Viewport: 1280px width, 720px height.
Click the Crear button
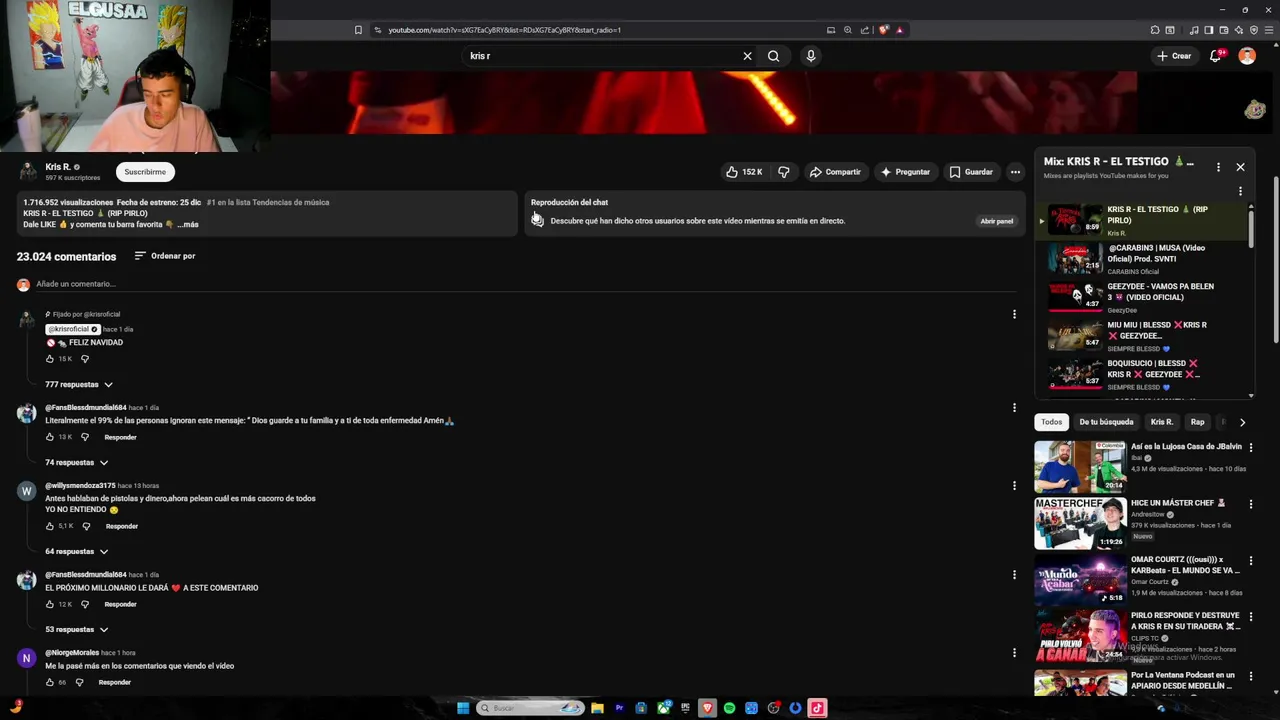(x=1174, y=56)
